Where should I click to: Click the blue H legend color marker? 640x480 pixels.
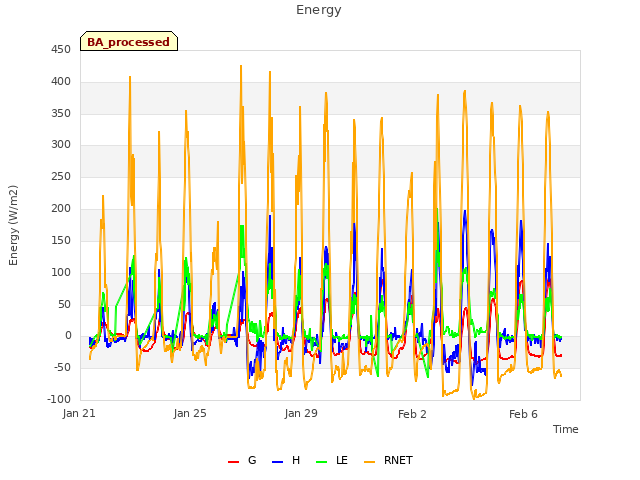[x=277, y=462]
